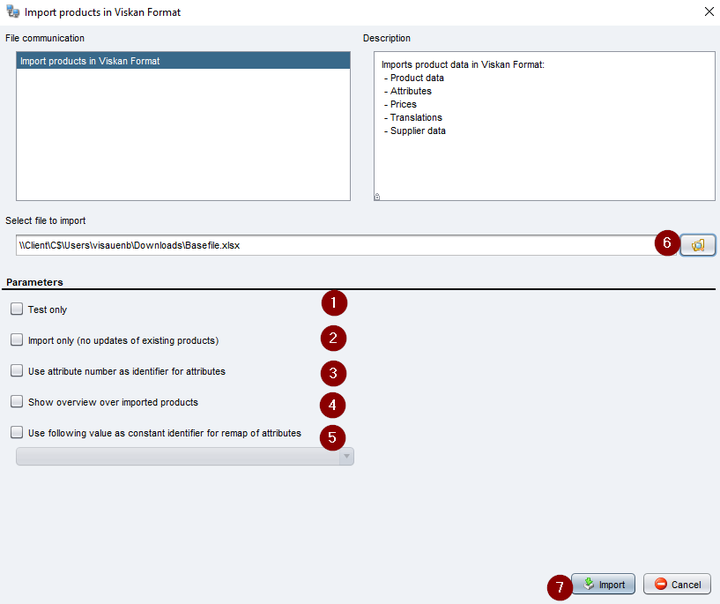Click red marker 4 beside Show overview
Screen dimensions: 720x604
(333, 405)
